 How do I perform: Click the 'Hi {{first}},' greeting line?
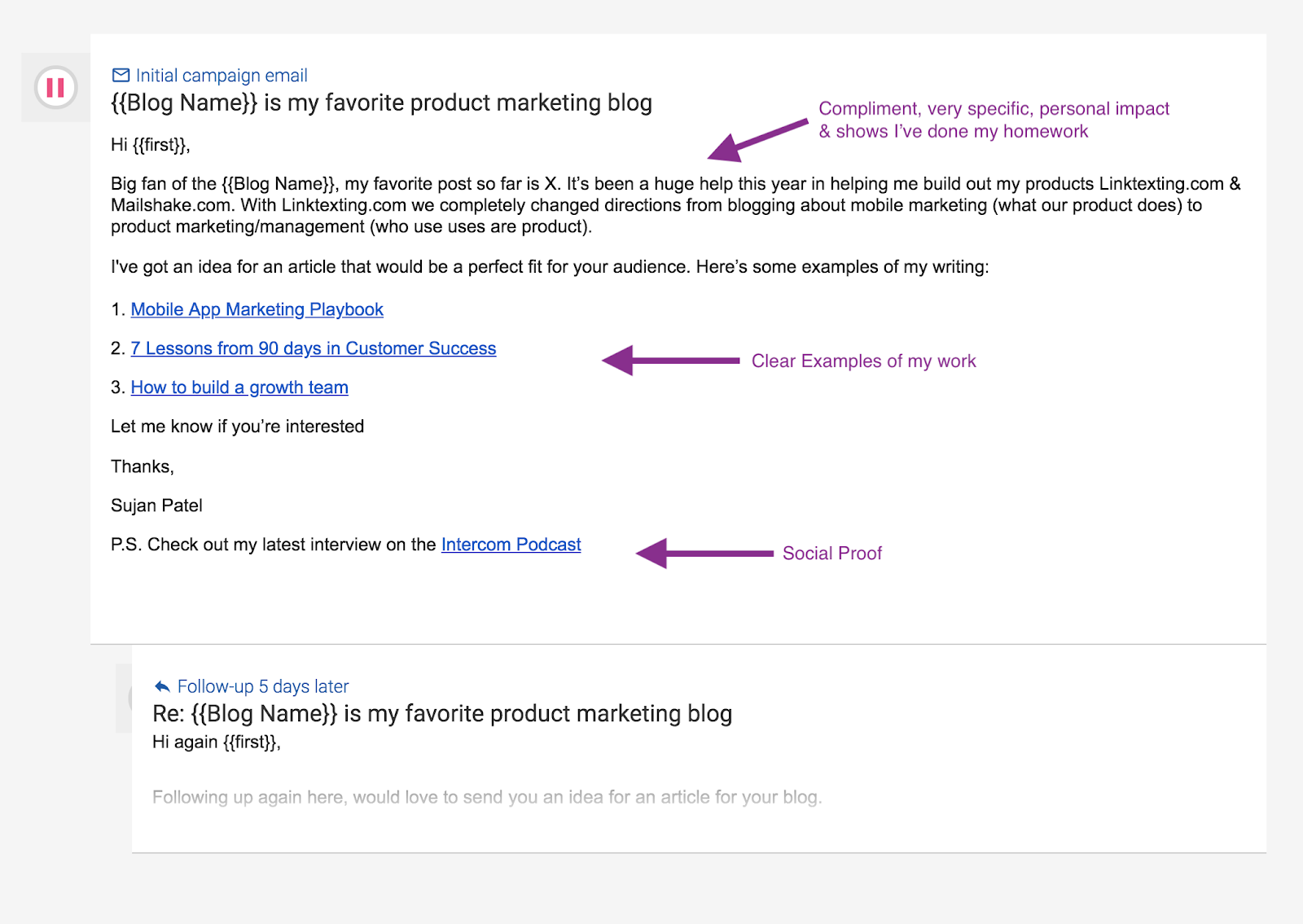(151, 145)
